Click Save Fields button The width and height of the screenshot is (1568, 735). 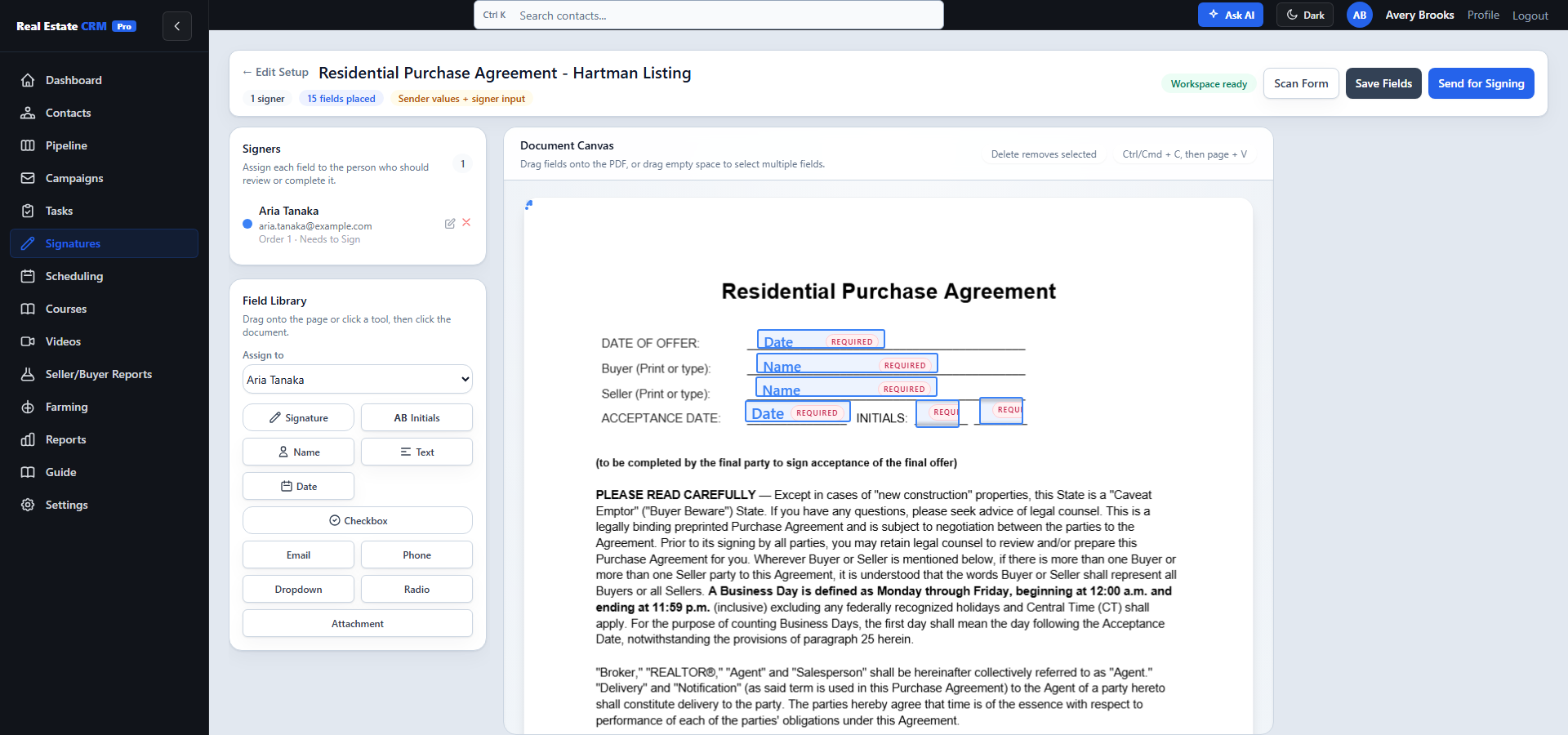click(1383, 83)
